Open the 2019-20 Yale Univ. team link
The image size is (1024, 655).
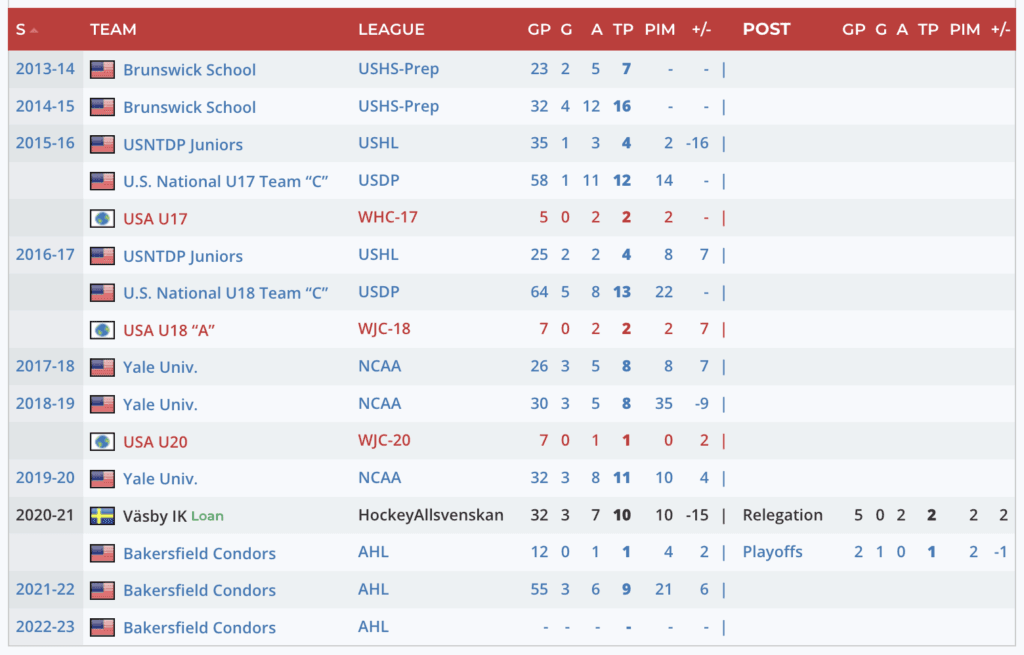click(x=160, y=479)
